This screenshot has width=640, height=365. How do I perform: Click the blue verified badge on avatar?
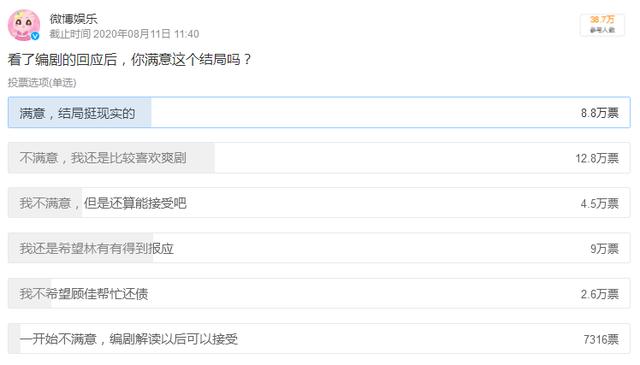click(x=36, y=36)
